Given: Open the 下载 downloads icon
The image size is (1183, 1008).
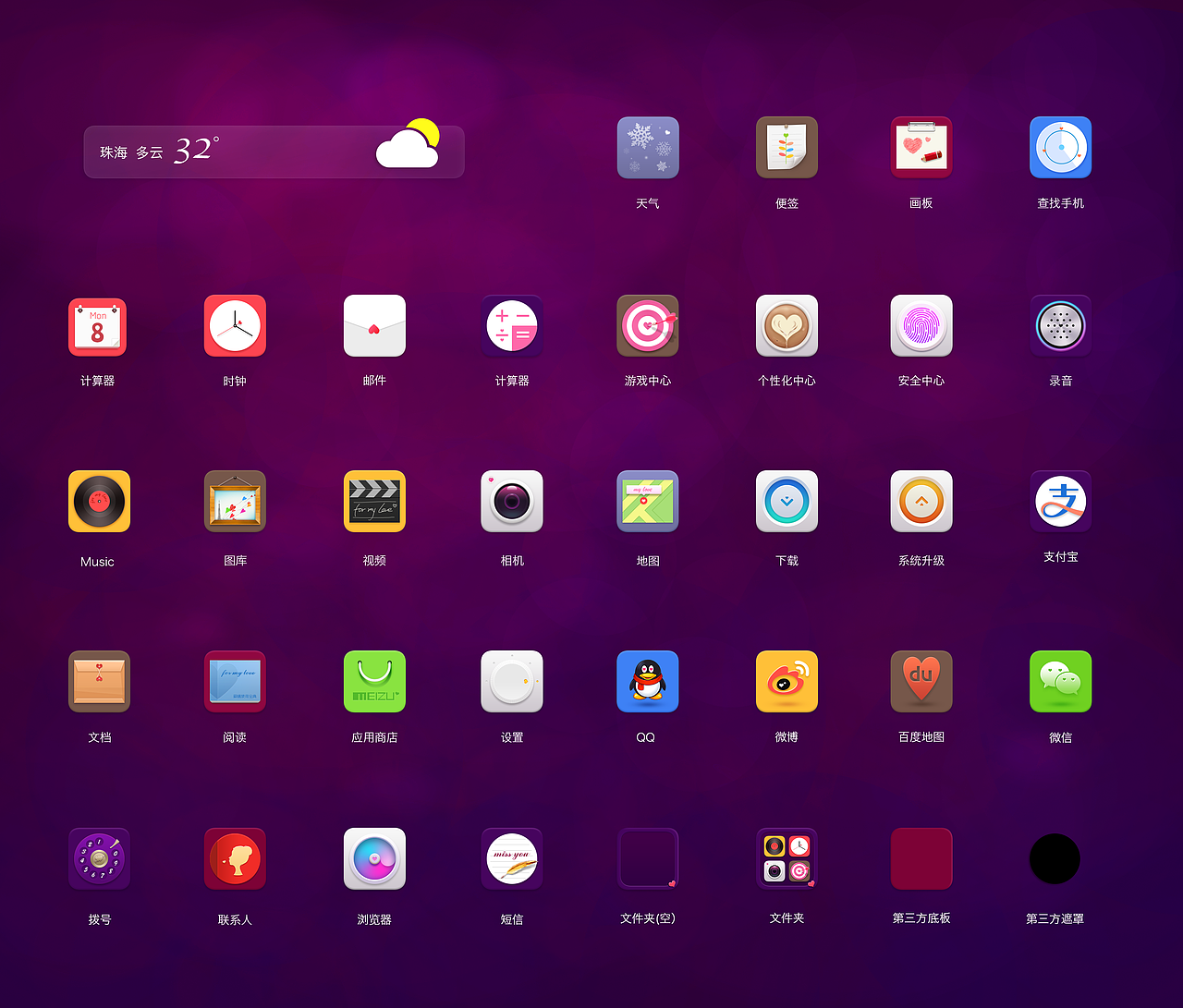Looking at the screenshot, I should pos(787,502).
